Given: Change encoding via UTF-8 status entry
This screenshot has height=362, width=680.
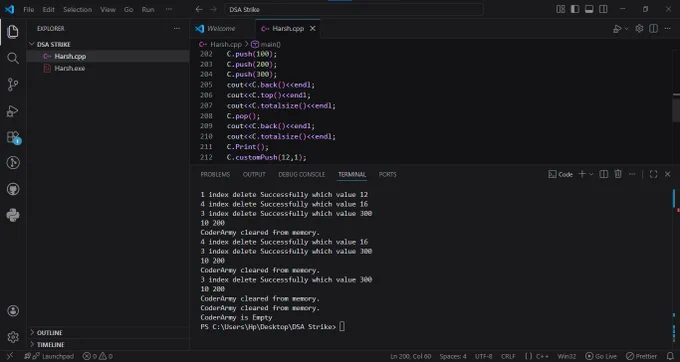Looking at the screenshot, I should (483, 356).
